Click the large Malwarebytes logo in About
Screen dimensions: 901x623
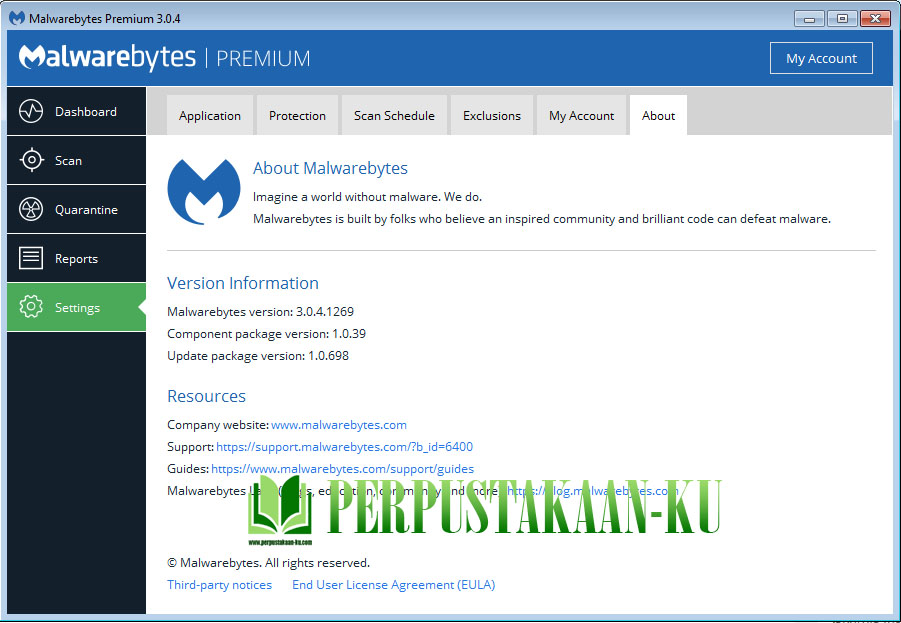coord(204,192)
